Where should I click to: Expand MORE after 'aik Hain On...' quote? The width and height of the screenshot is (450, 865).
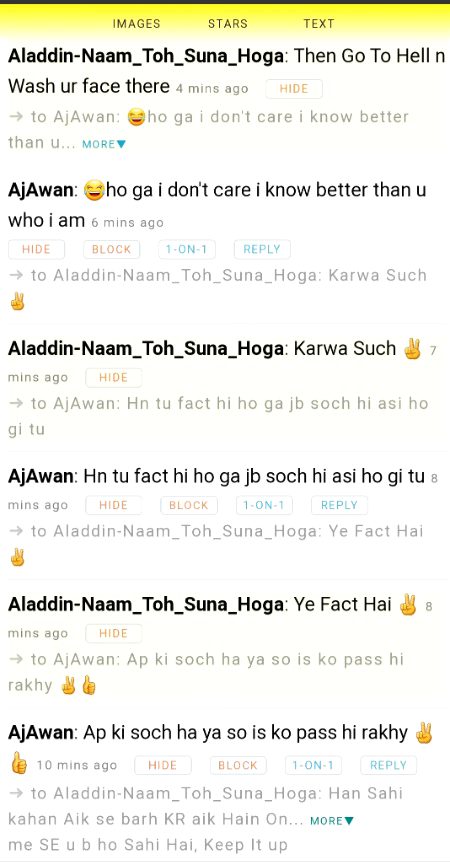point(331,821)
